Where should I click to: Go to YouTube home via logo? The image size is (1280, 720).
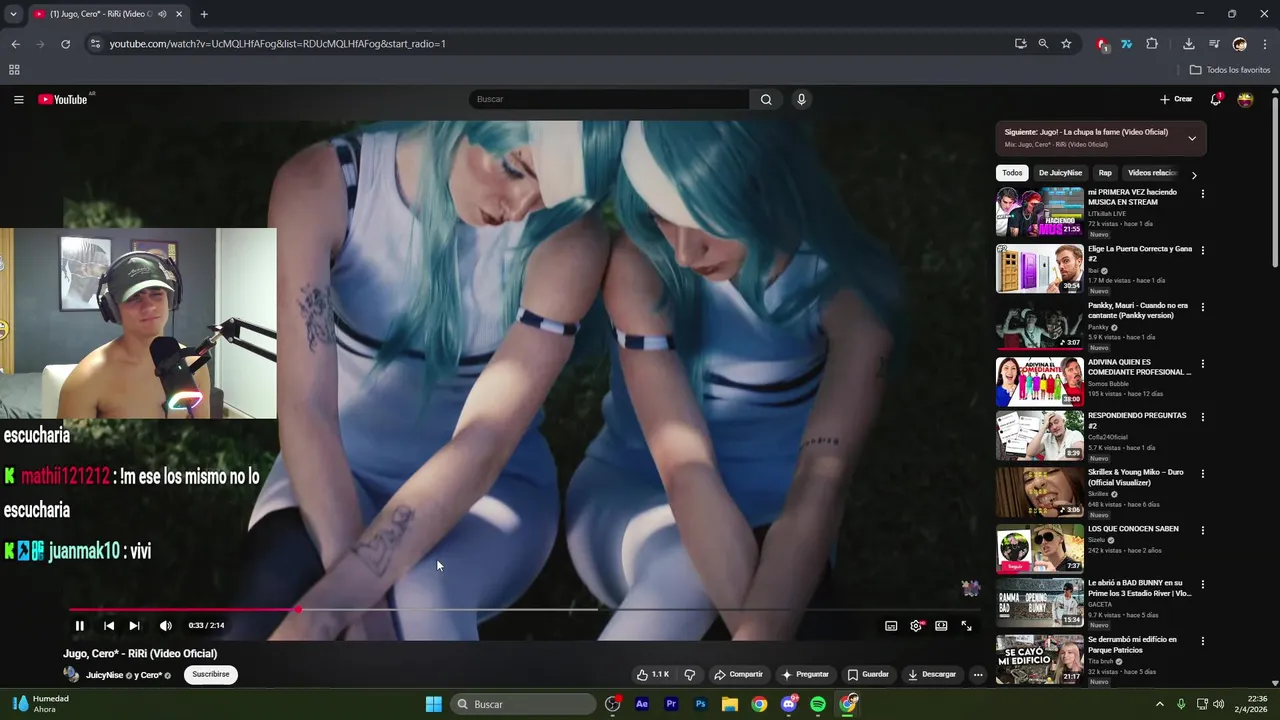[65, 99]
